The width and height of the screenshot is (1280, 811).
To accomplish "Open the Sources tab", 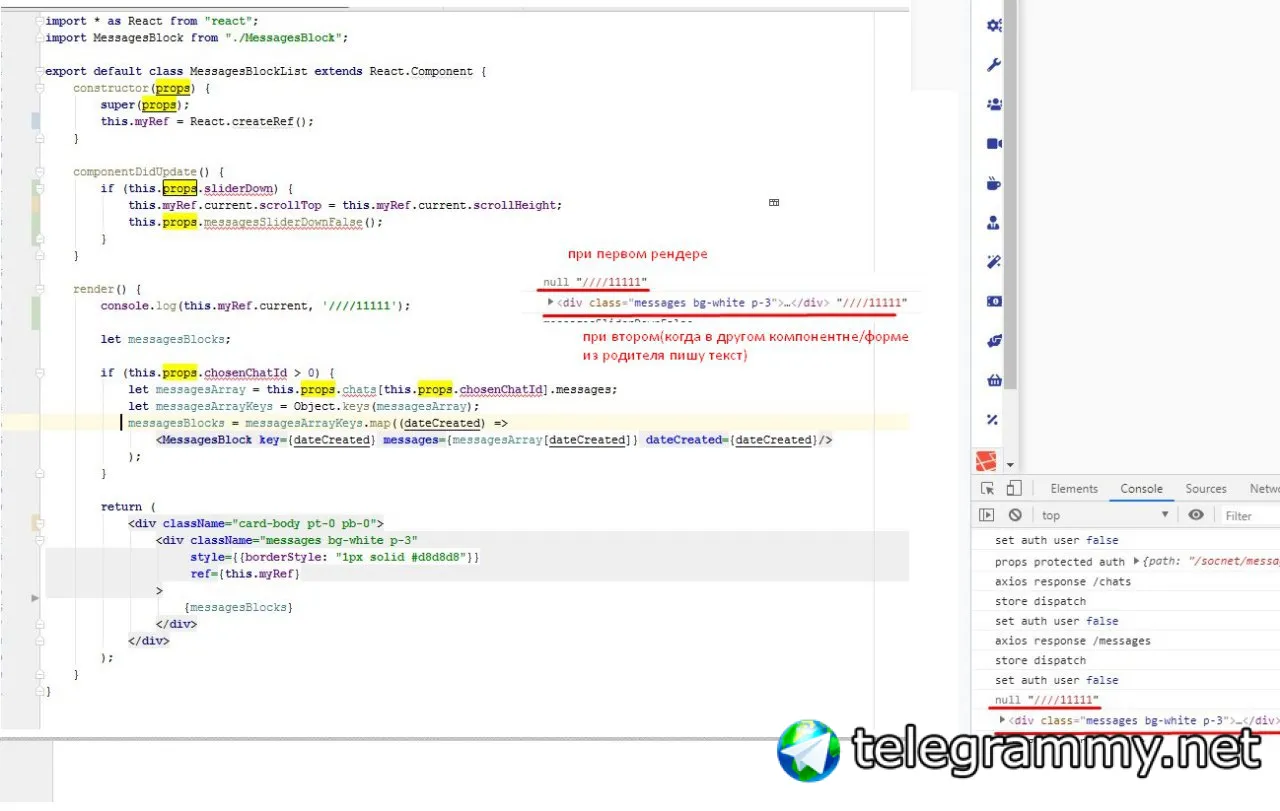I will pyautogui.click(x=1206, y=489).
